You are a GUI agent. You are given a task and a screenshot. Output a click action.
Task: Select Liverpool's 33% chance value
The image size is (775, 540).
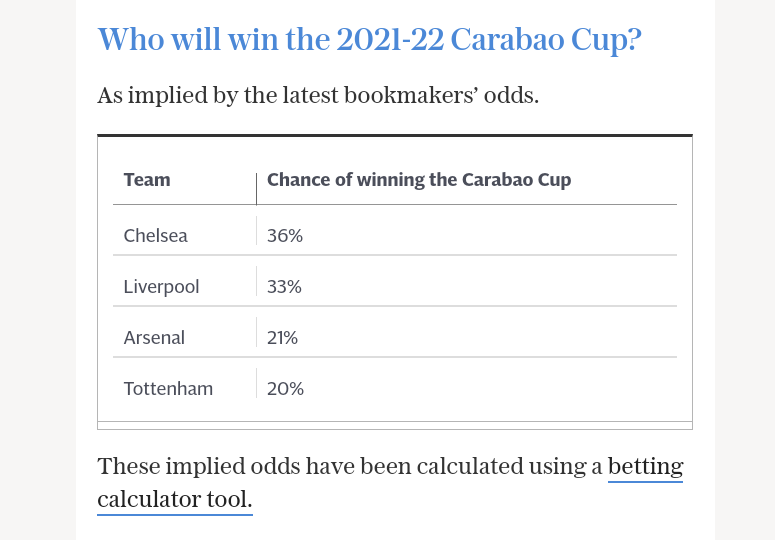[284, 287]
